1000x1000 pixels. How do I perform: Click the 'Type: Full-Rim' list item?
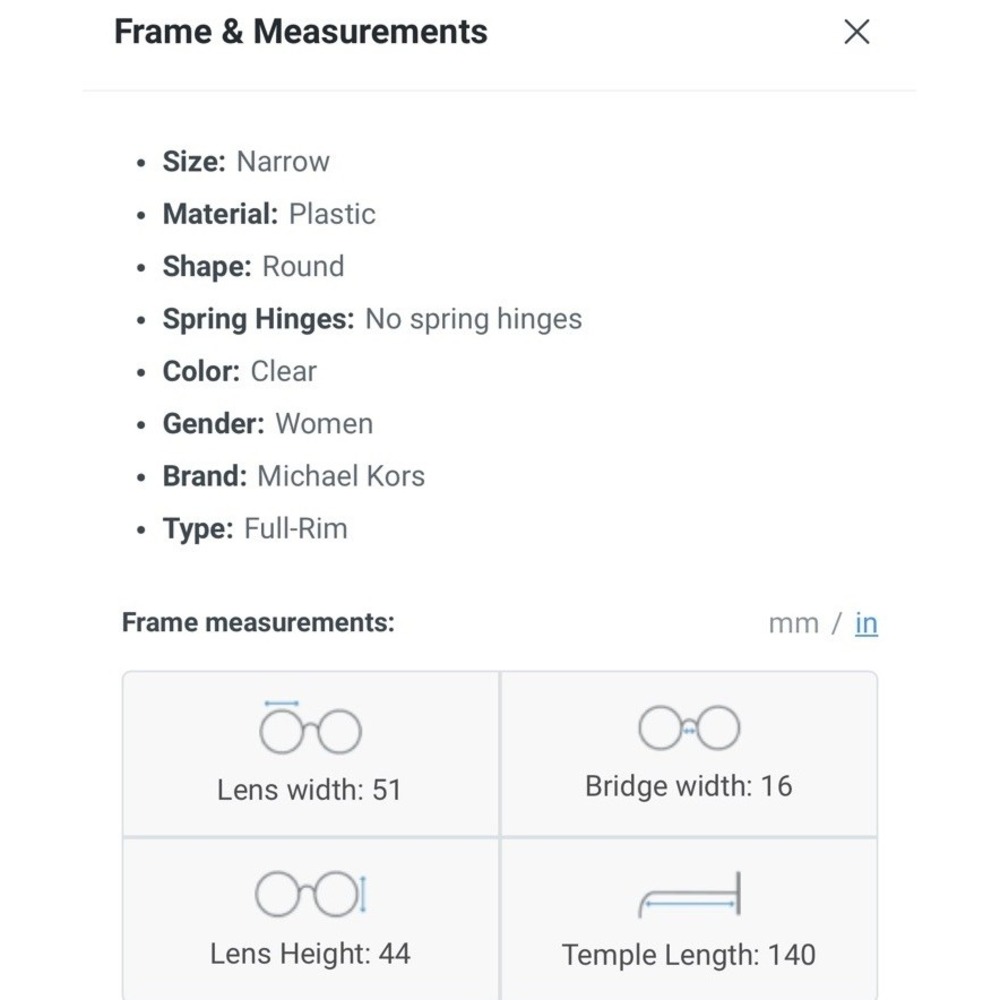255,529
